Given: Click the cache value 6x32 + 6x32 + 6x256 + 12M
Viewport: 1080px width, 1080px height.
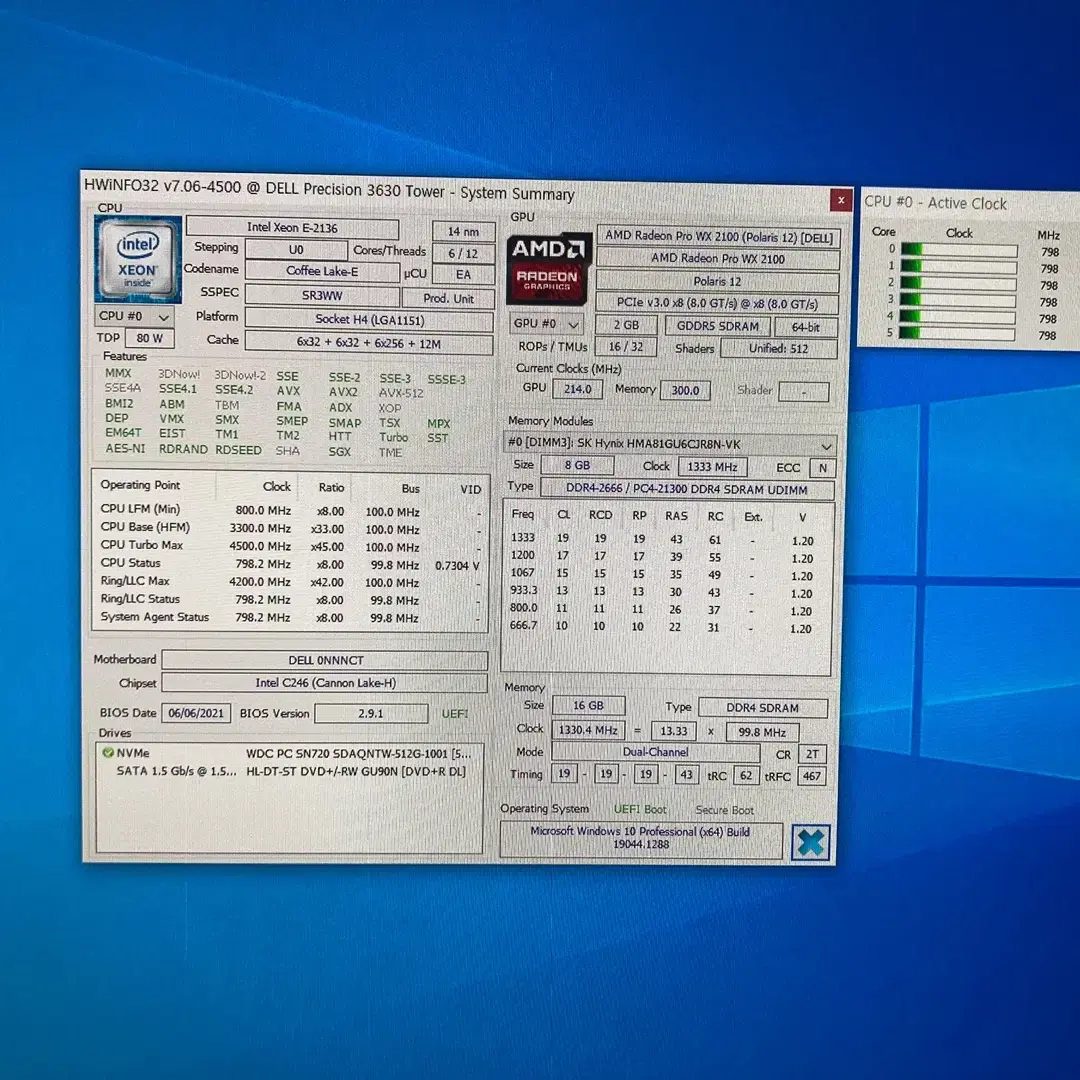Looking at the screenshot, I should coord(369,343).
